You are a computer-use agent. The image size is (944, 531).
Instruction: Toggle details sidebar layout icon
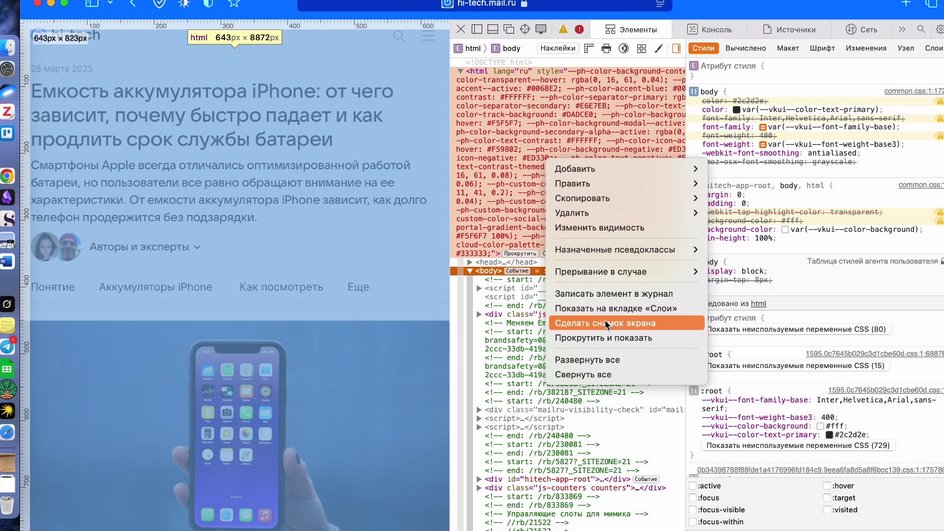tap(676, 48)
